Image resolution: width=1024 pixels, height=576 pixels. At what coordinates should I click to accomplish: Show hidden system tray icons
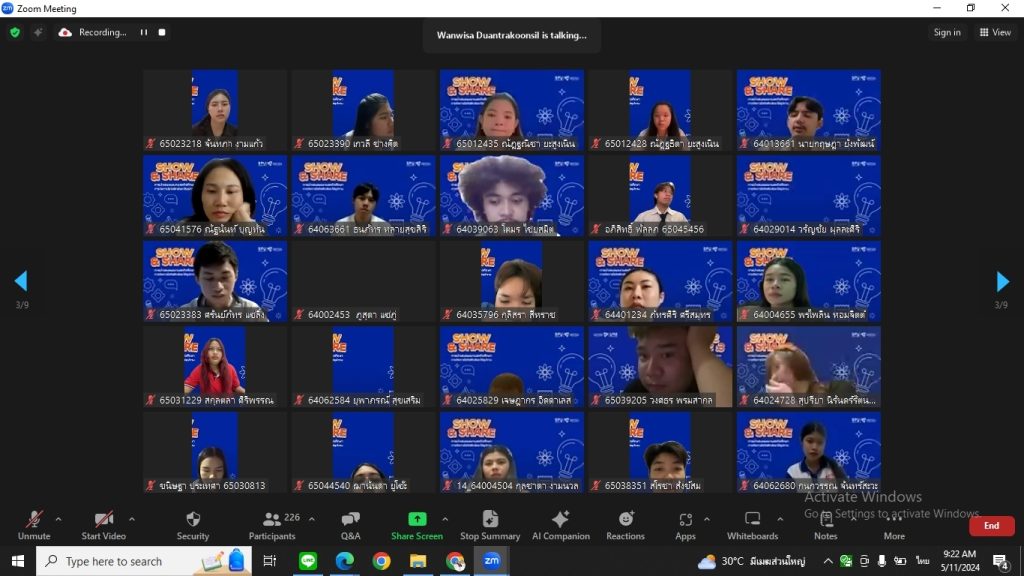tap(827, 561)
